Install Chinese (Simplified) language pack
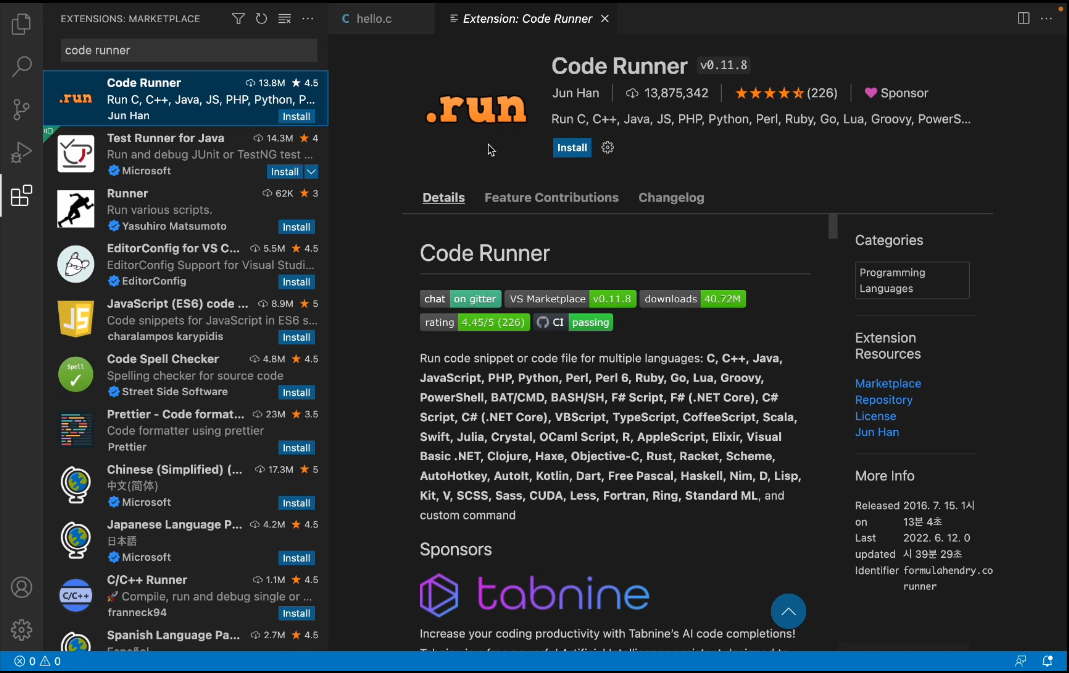The height and width of the screenshot is (673, 1069). coord(297,503)
